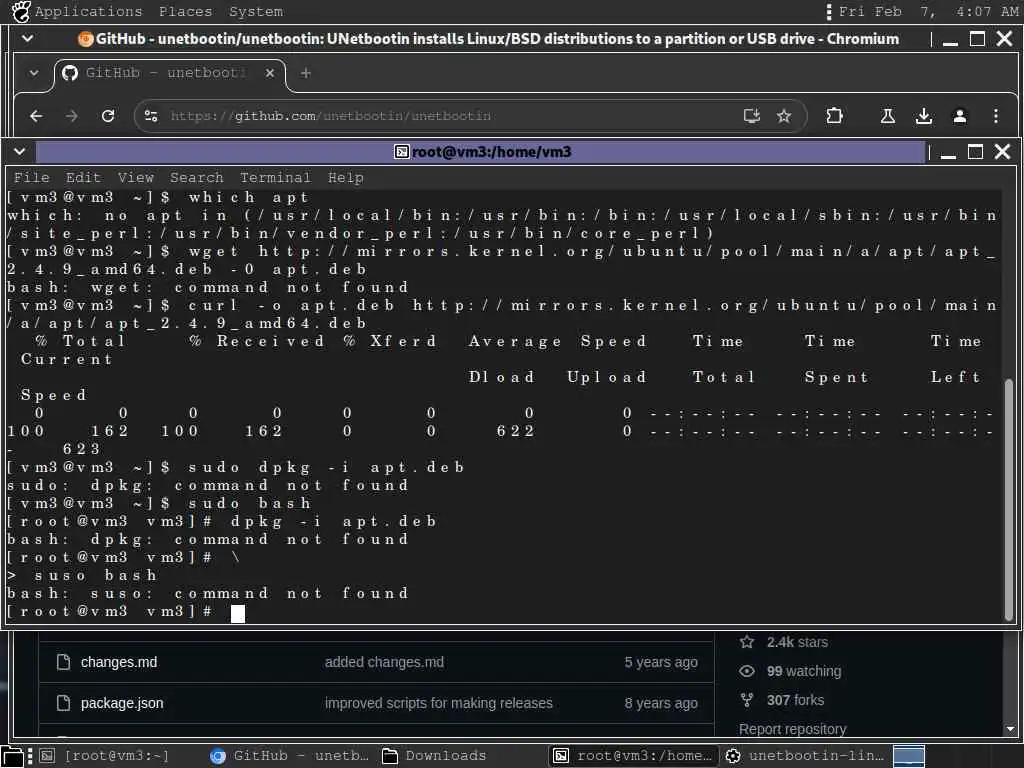The image size is (1024, 768).
Task: Open the terminal Search menu
Action: [197, 178]
